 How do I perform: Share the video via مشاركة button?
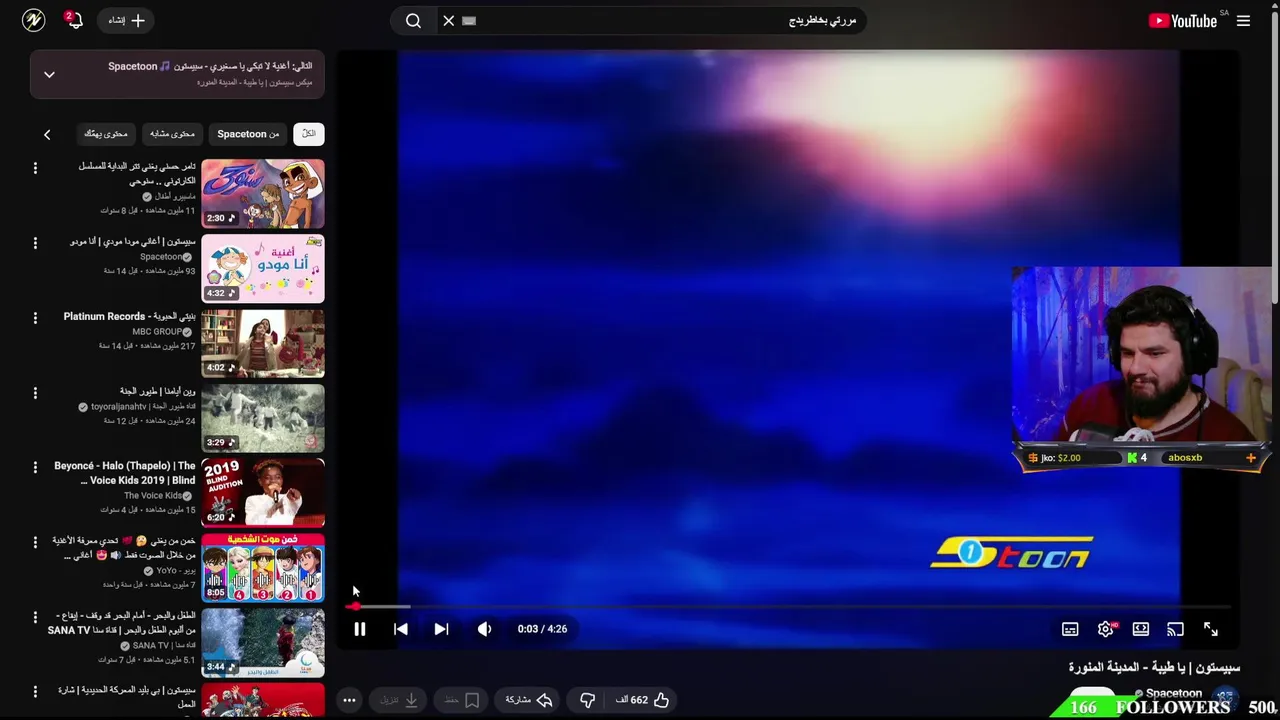(x=529, y=700)
